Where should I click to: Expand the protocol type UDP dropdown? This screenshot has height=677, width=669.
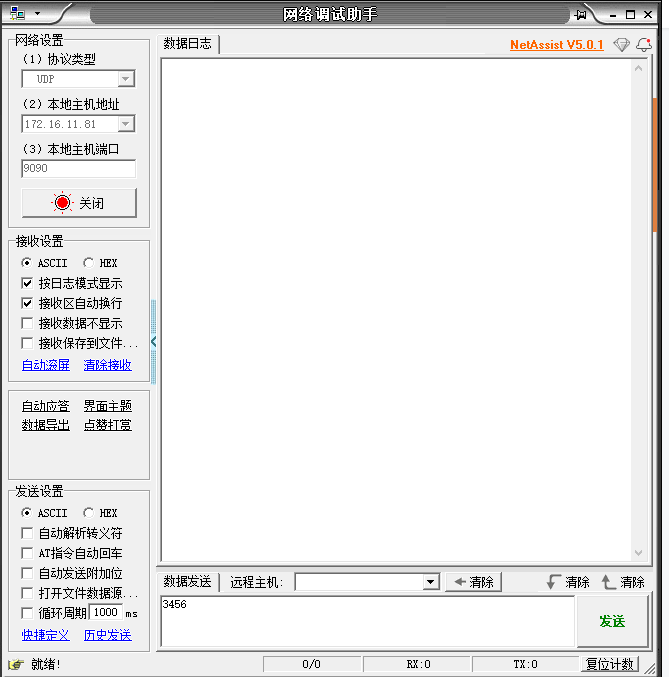(125, 79)
